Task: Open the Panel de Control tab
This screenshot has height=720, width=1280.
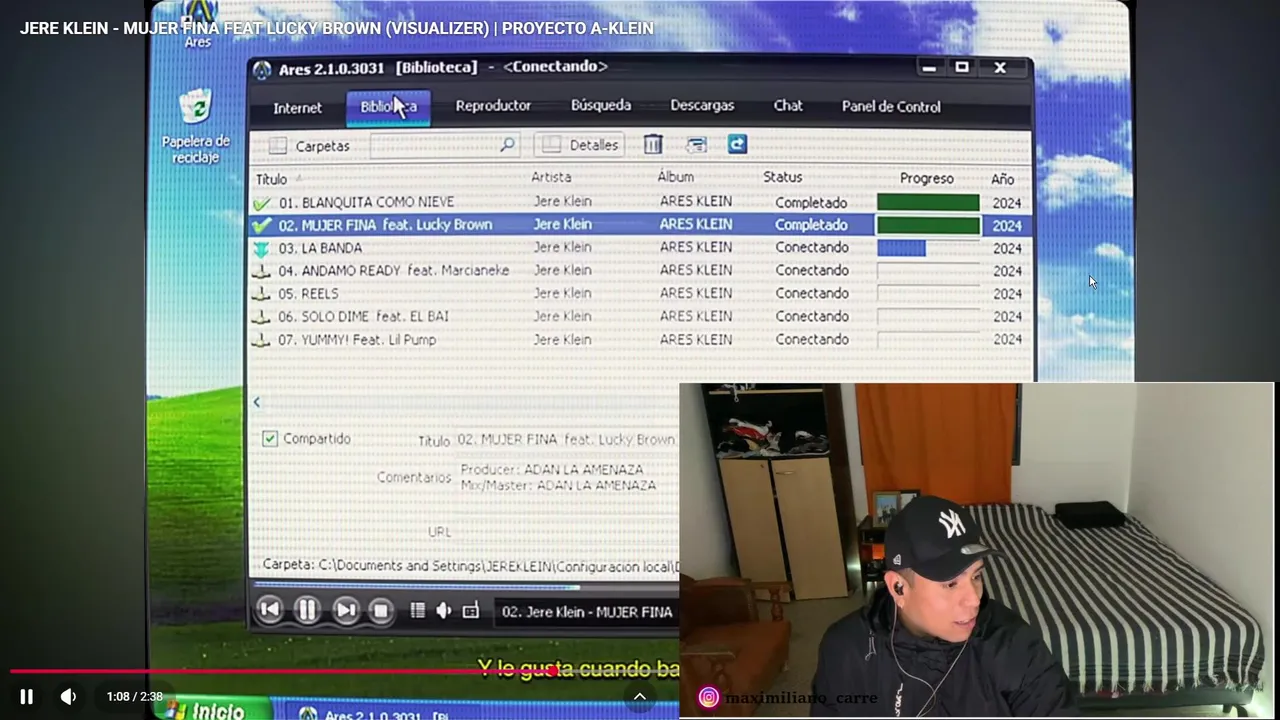Action: point(891,106)
